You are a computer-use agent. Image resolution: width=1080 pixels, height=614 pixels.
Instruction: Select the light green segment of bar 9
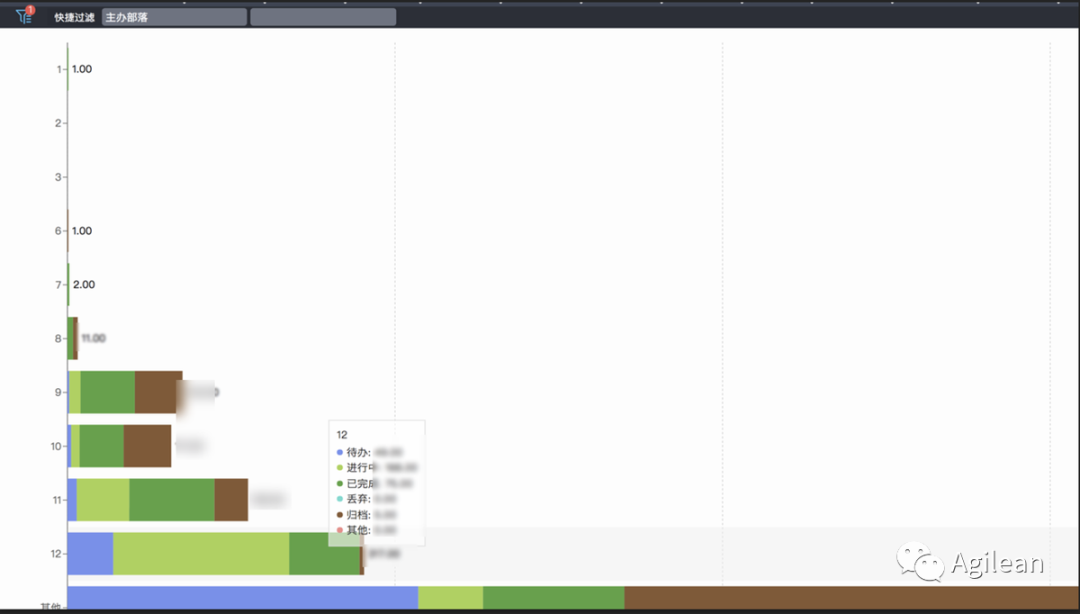74,392
